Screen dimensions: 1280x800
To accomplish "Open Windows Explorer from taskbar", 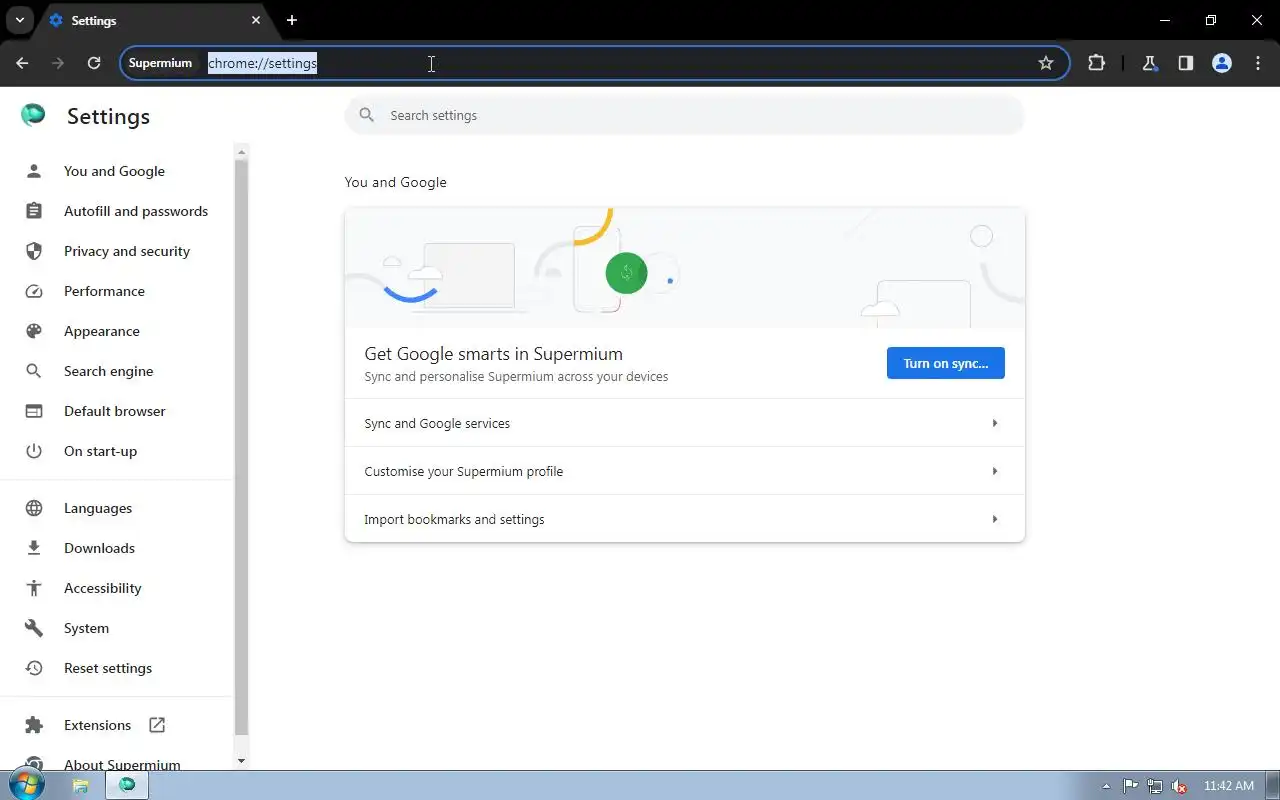I will (80, 786).
